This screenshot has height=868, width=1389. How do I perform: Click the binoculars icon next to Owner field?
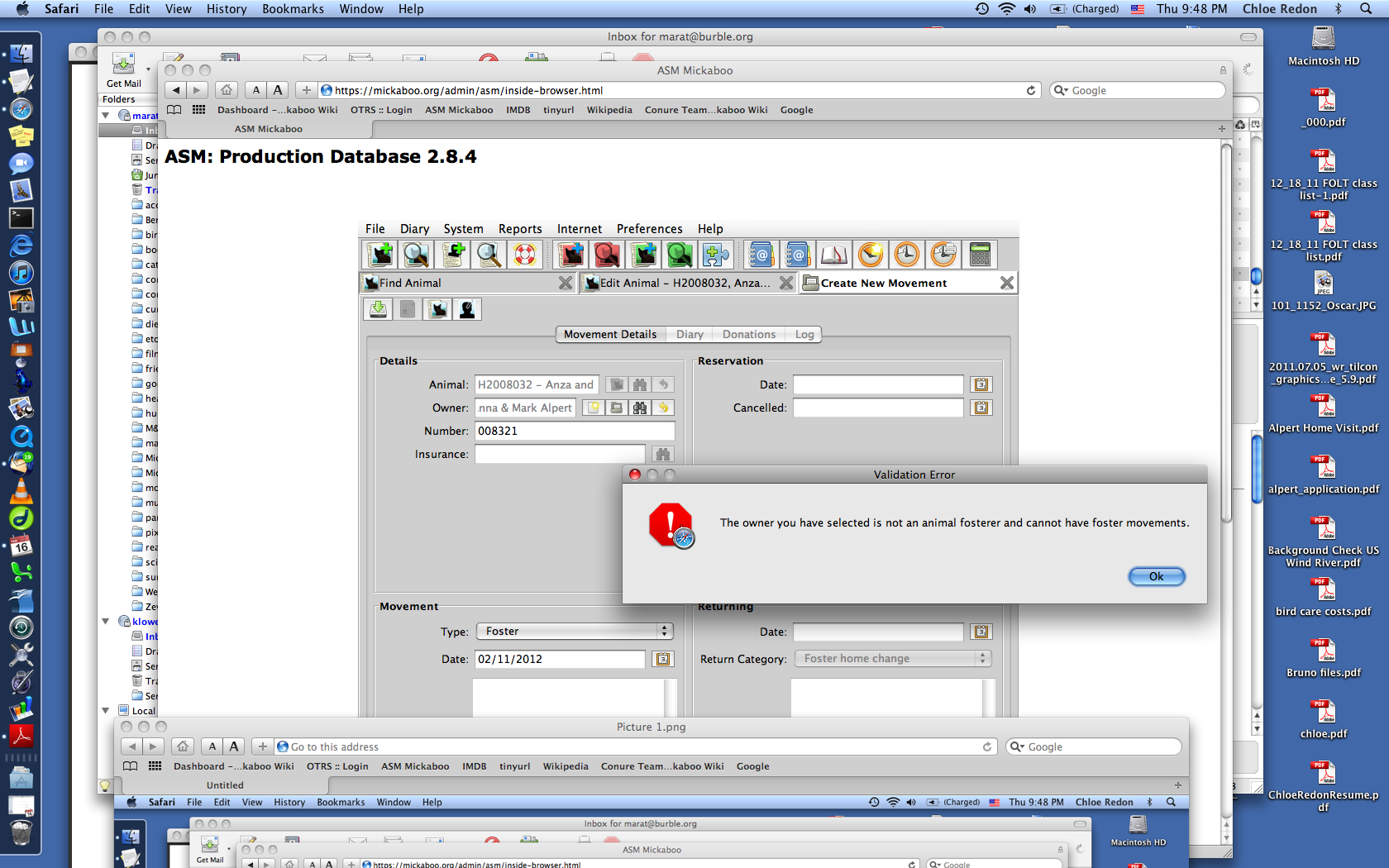(639, 408)
